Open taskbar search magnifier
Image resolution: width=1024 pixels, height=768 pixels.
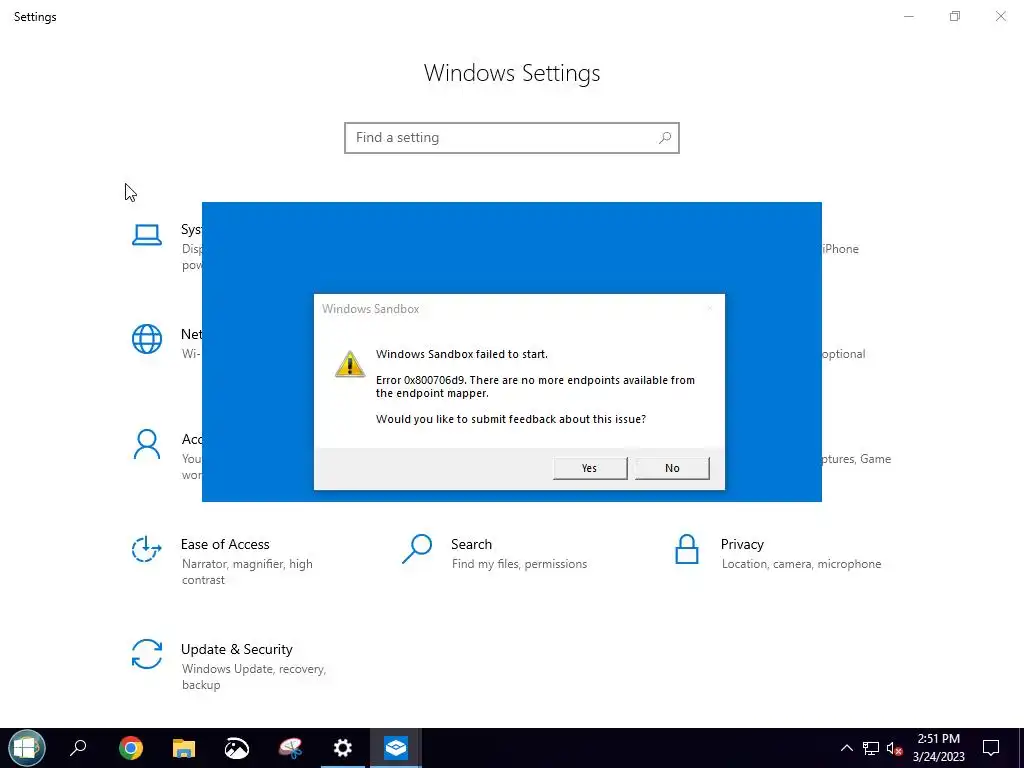[x=78, y=748]
